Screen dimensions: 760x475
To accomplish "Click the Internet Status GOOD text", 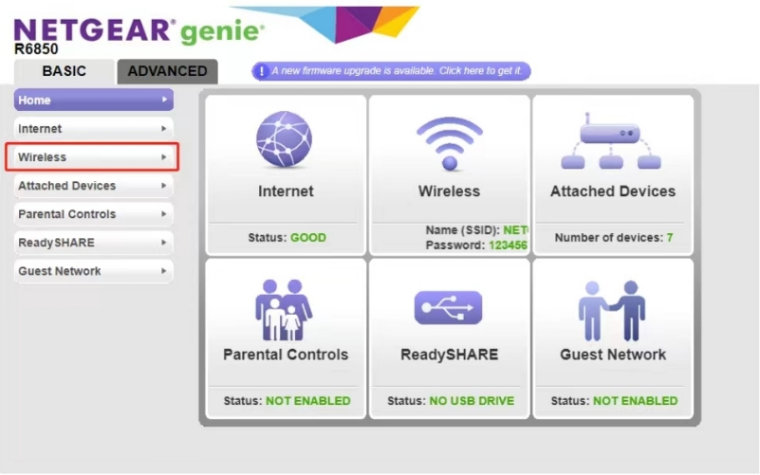I will (308, 237).
